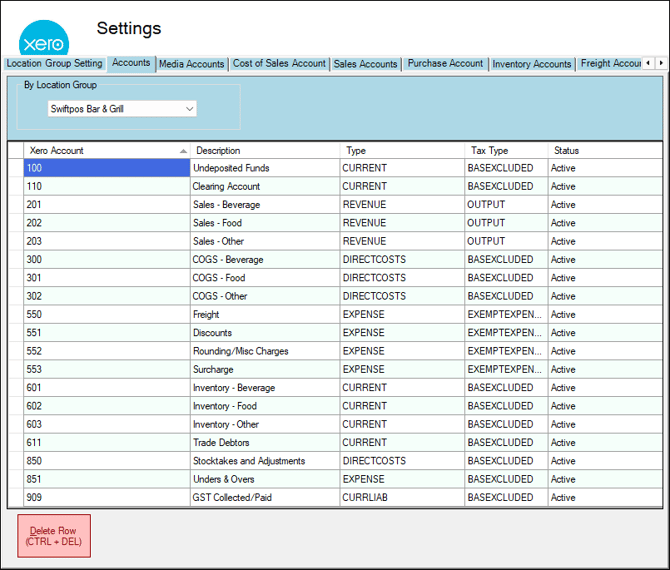Open the Purchase Account tab

click(x=445, y=64)
